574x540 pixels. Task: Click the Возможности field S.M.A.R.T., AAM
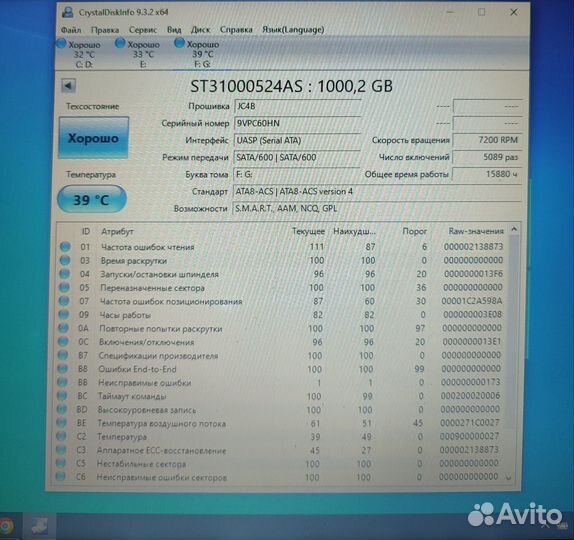tap(377, 209)
